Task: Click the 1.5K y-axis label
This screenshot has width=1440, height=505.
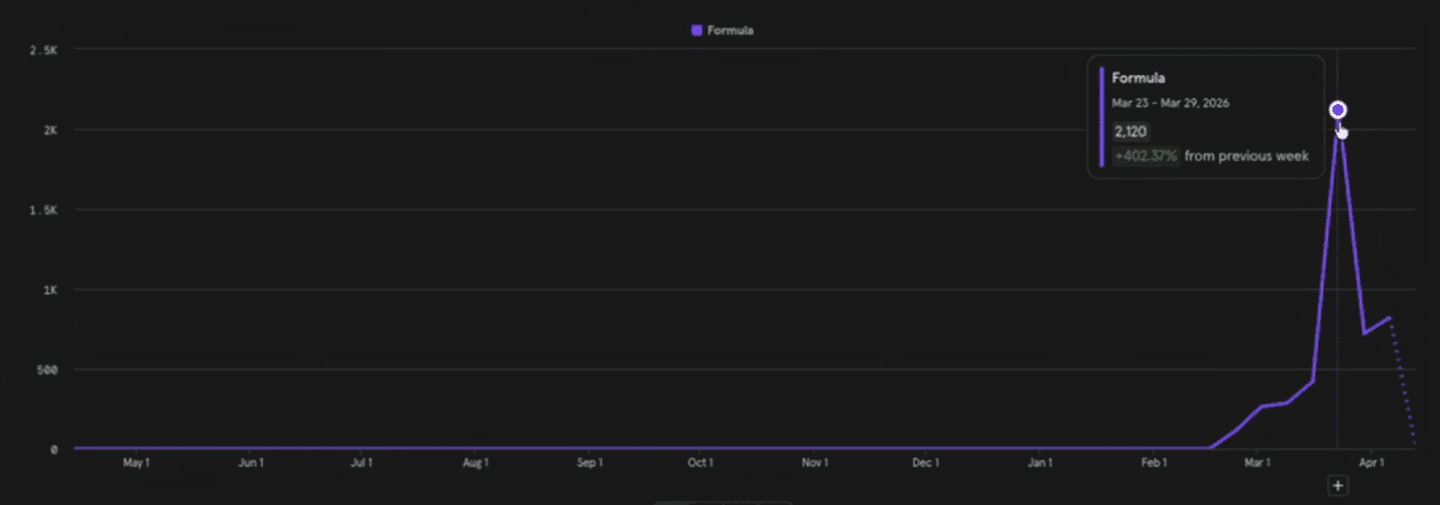Action: (x=44, y=210)
